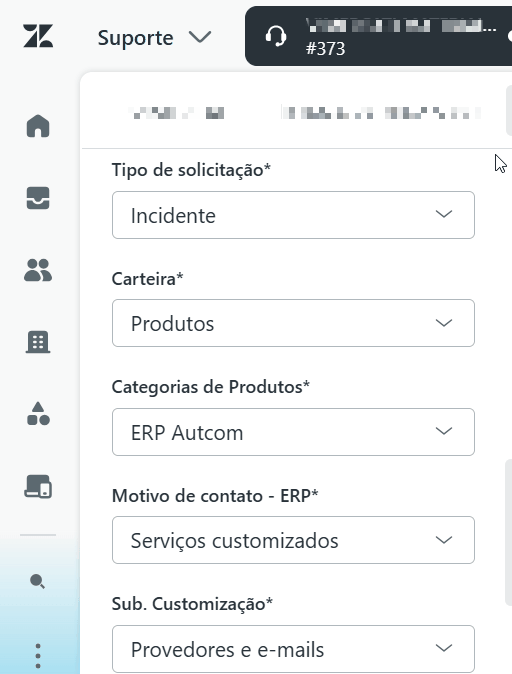This screenshot has height=674, width=512.
Task: Open the Tipo de solicitação dropdown
Action: [293, 215]
